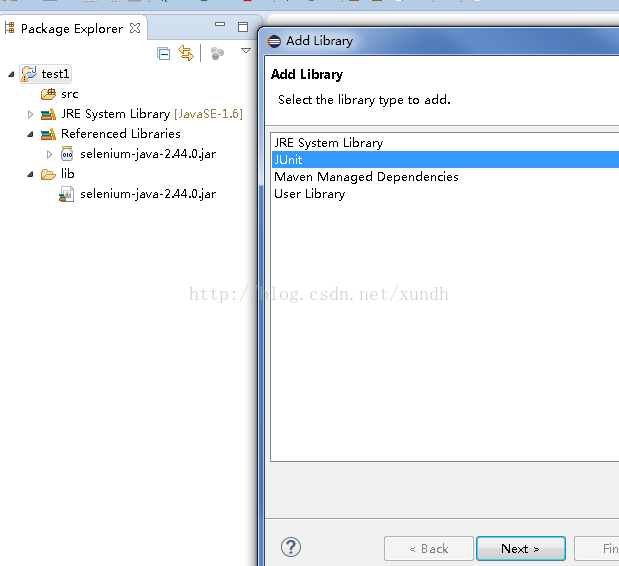Maximize the Package Explorer panel

point(243,27)
